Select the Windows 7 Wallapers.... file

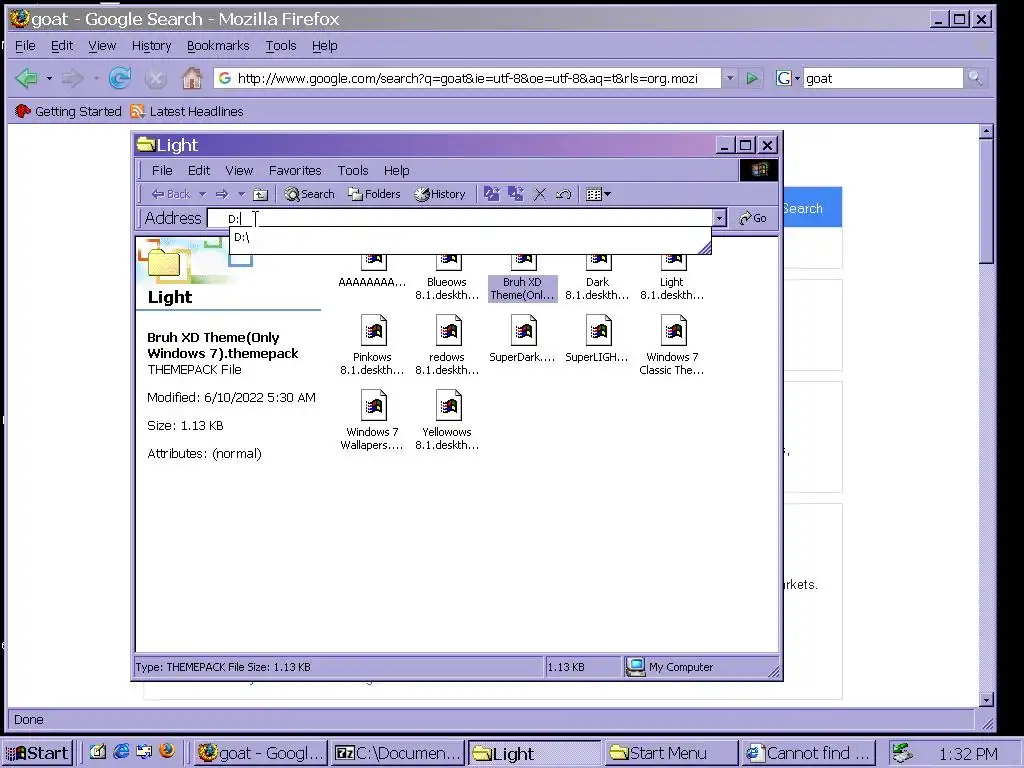coord(372,420)
